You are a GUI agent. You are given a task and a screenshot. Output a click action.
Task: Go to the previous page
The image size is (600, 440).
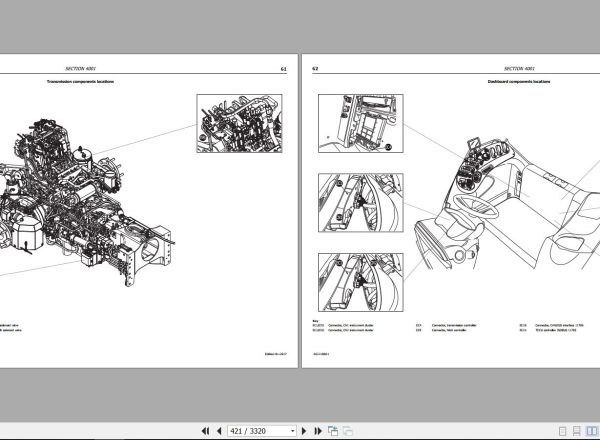coord(219,431)
